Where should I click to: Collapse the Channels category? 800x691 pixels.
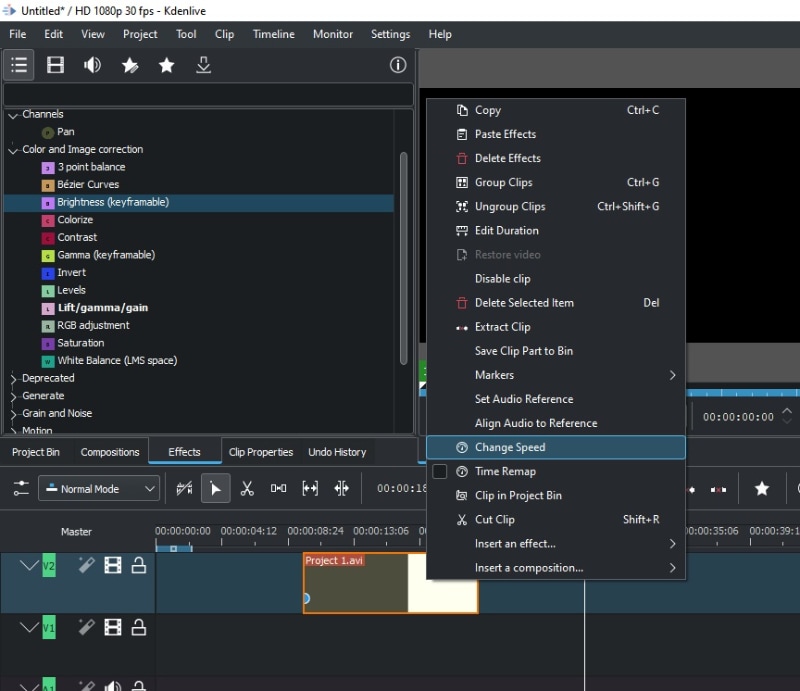(13, 115)
